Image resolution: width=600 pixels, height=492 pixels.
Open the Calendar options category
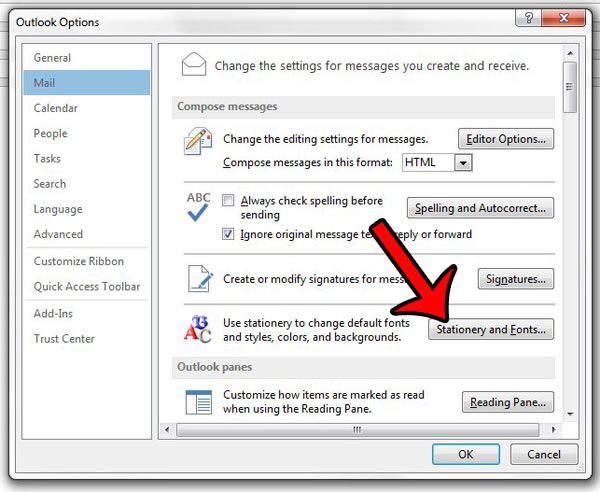coord(87,108)
